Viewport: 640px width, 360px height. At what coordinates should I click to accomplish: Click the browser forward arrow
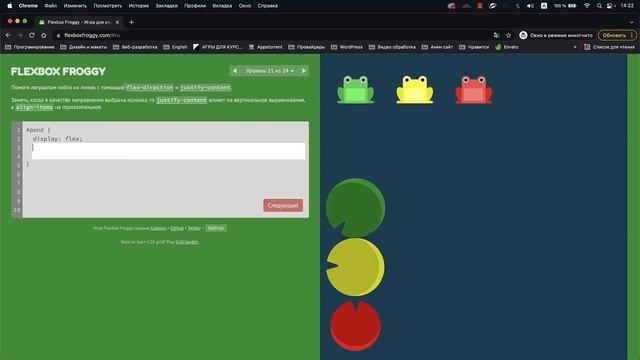coord(20,36)
